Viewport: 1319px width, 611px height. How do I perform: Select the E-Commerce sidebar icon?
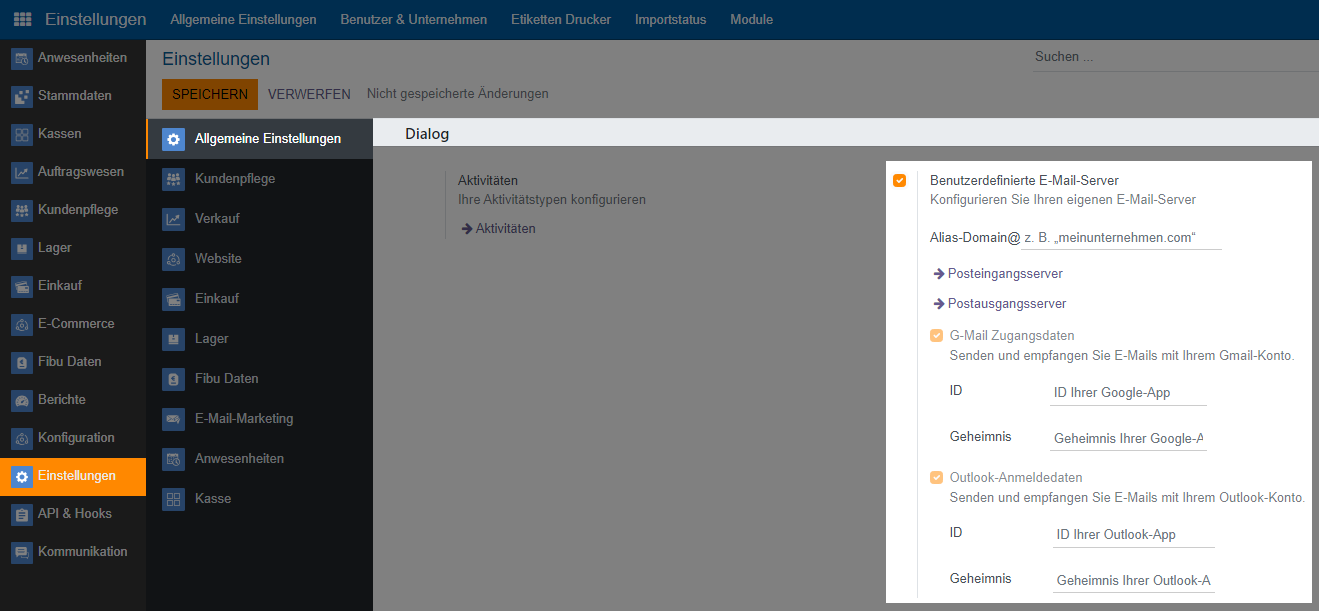pyautogui.click(x=22, y=325)
